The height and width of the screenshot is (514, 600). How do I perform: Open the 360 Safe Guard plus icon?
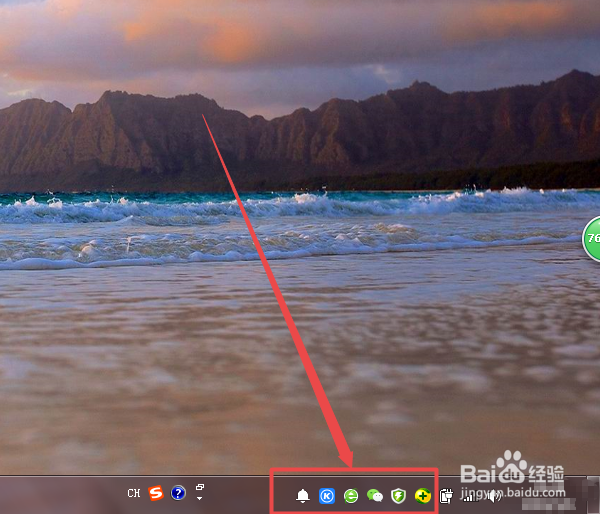pos(422,496)
